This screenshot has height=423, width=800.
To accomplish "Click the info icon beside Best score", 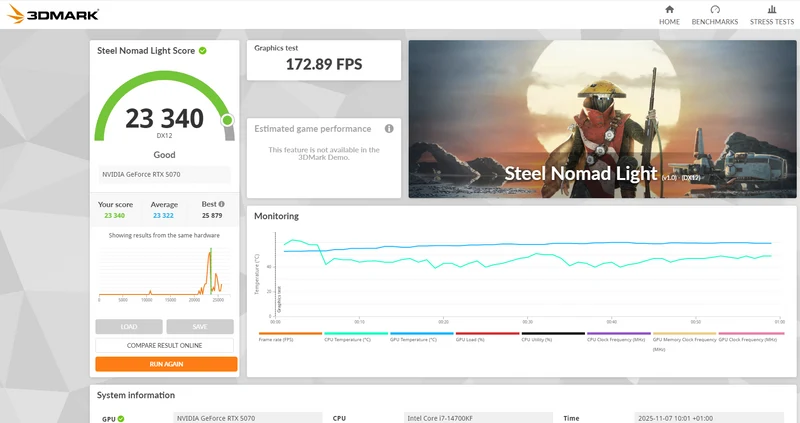I will pos(221,204).
